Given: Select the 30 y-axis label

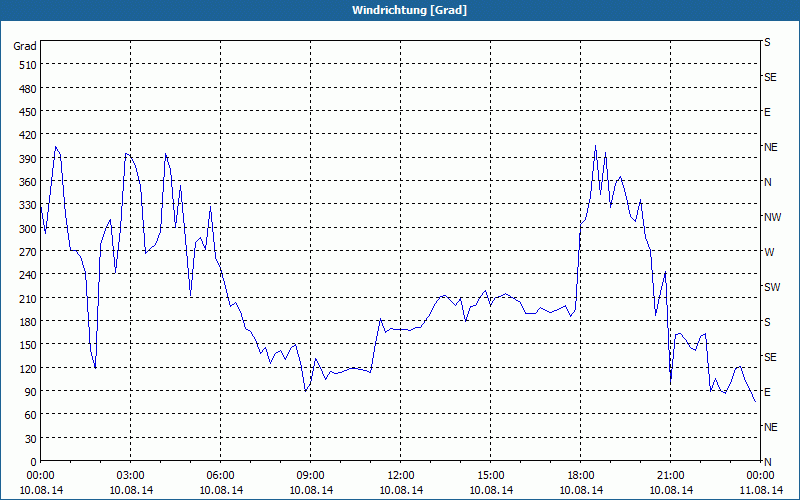Looking at the screenshot, I should point(31,439).
